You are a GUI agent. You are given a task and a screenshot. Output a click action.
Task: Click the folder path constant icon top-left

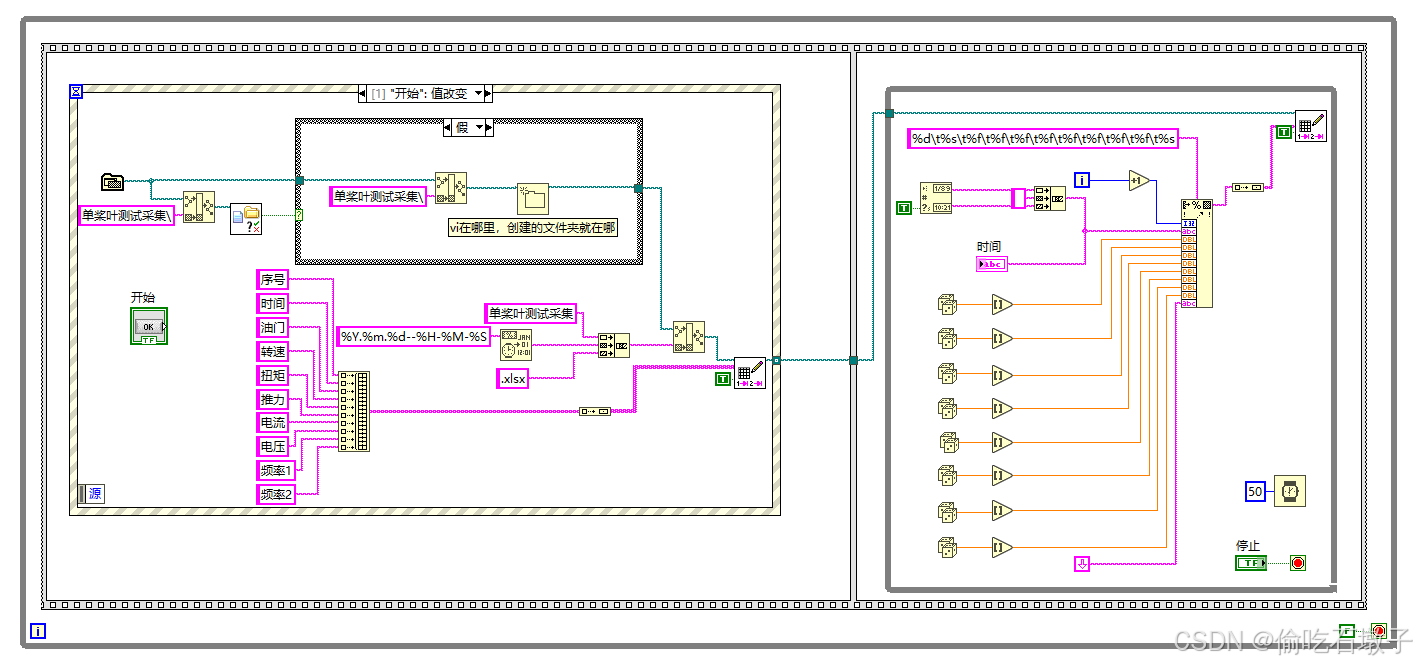point(113,182)
